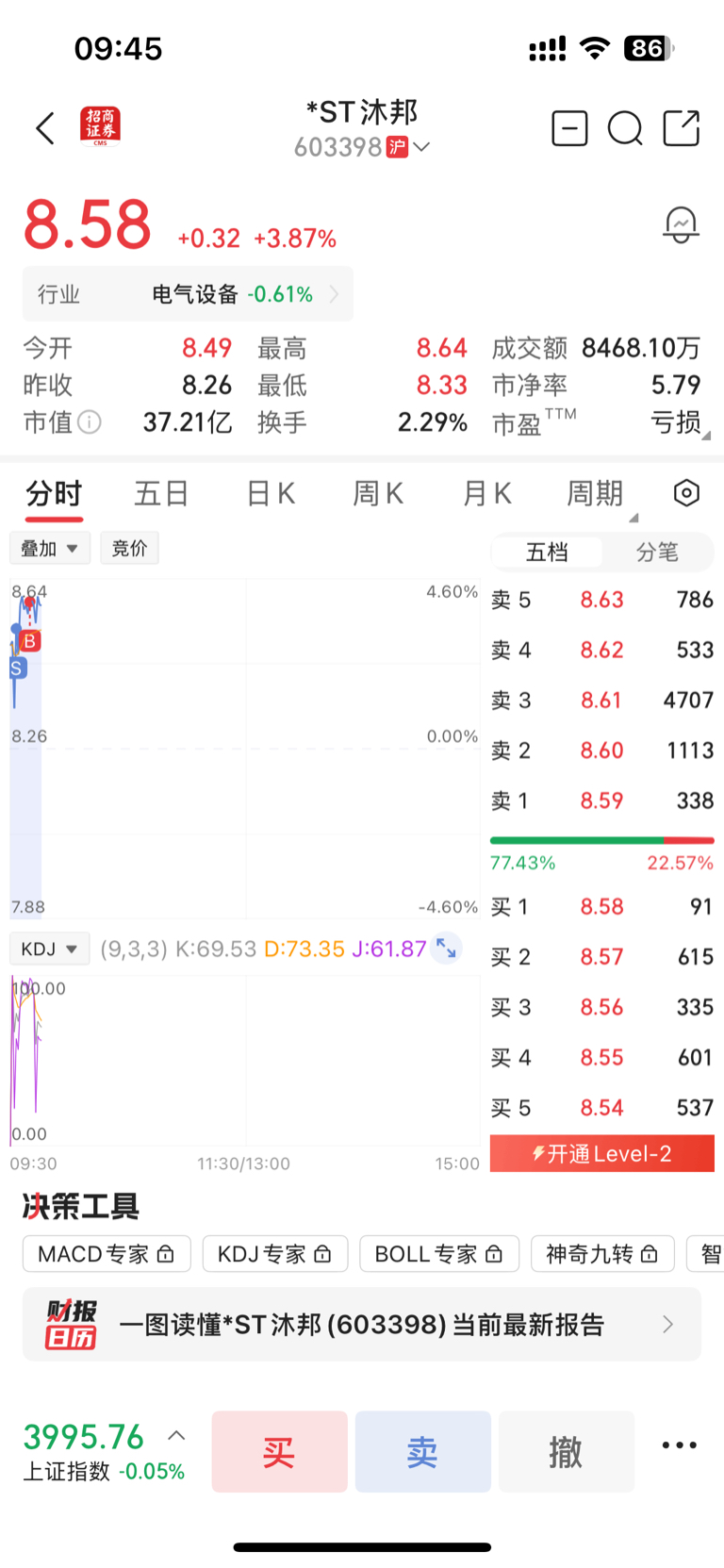Open MACD专家 tool
The height and width of the screenshot is (1568, 724).
(x=107, y=1254)
